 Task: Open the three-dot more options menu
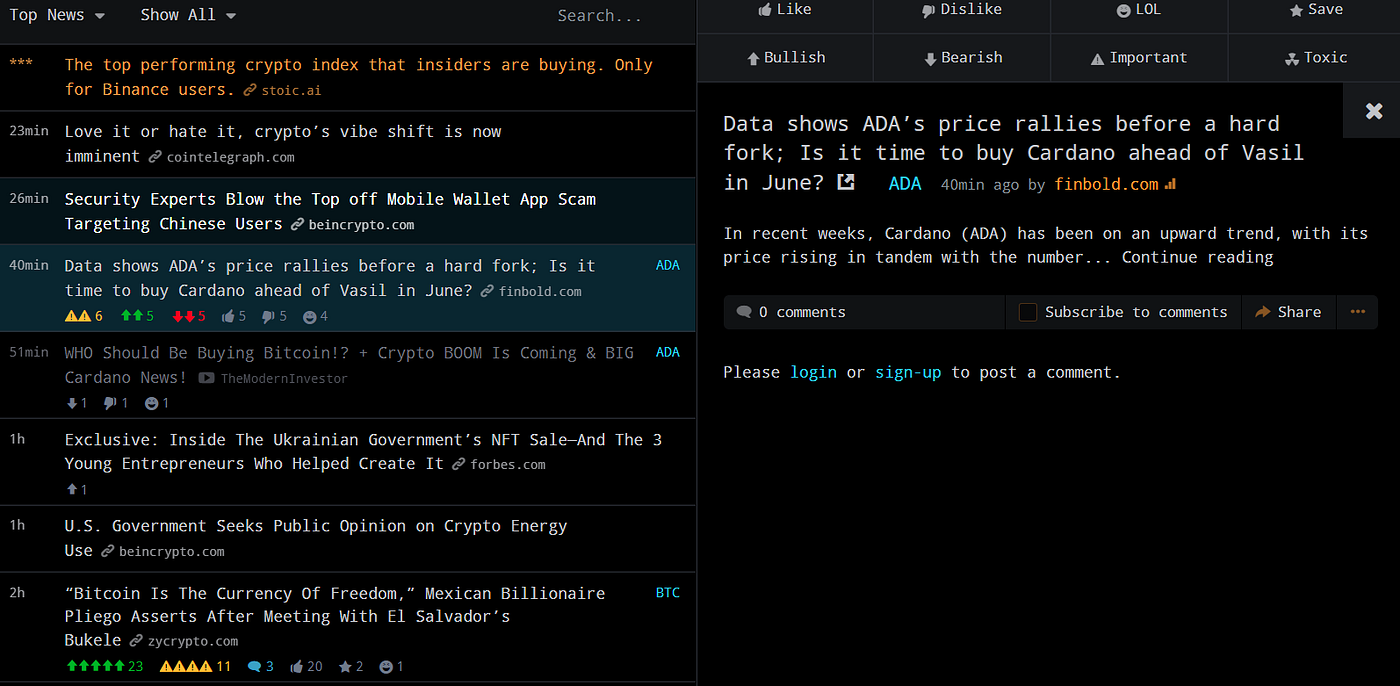coord(1357,312)
